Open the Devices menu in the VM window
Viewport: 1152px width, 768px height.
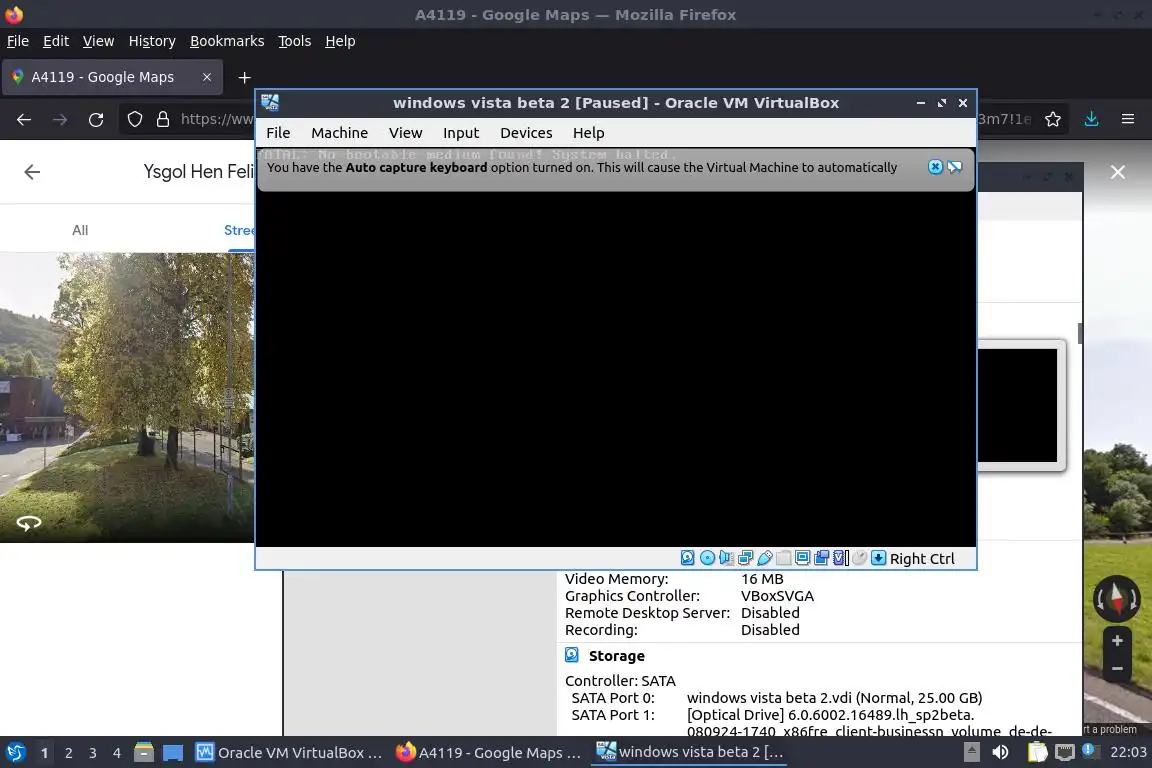(x=526, y=133)
